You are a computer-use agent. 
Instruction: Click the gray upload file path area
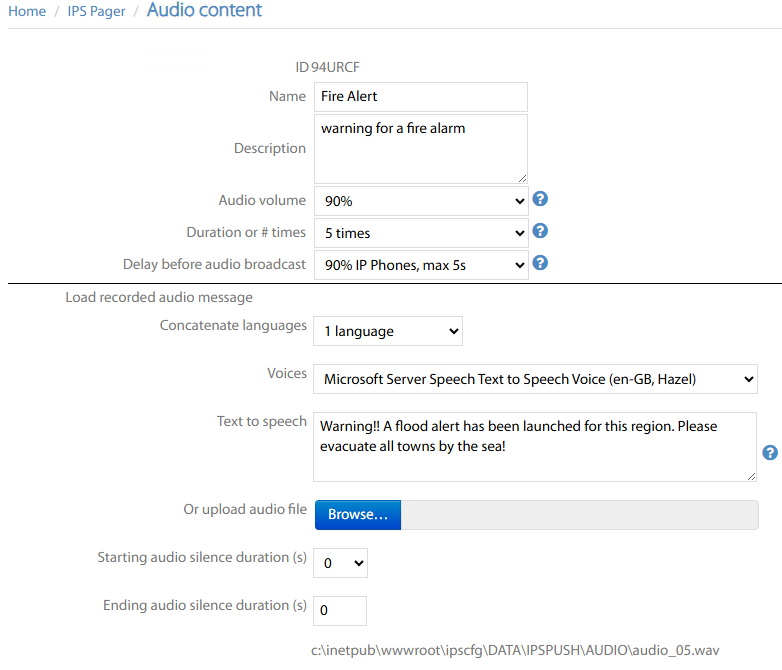tap(579, 514)
